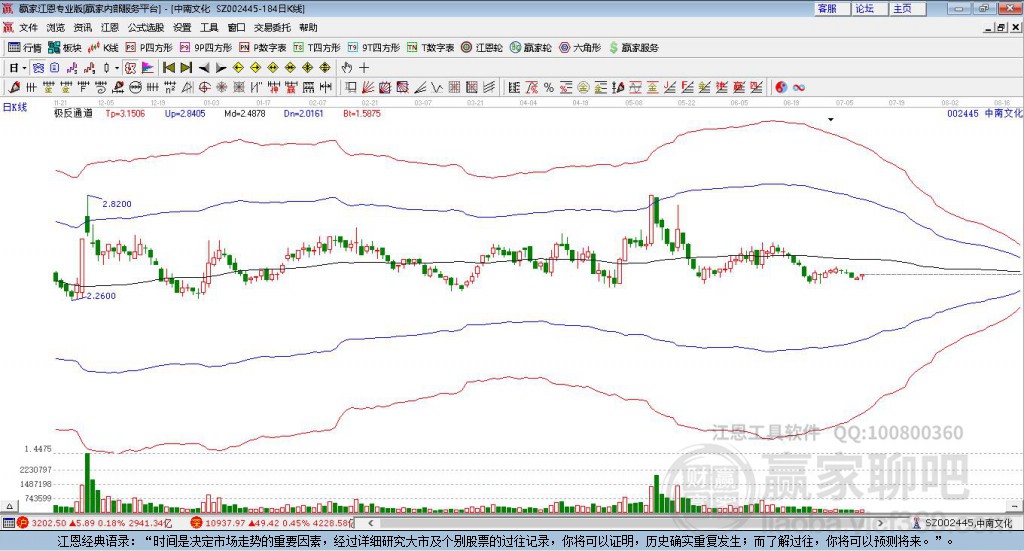This screenshot has width=1024, height=551.
Task: Click the 极反通道 indicator name
Action: point(73,114)
